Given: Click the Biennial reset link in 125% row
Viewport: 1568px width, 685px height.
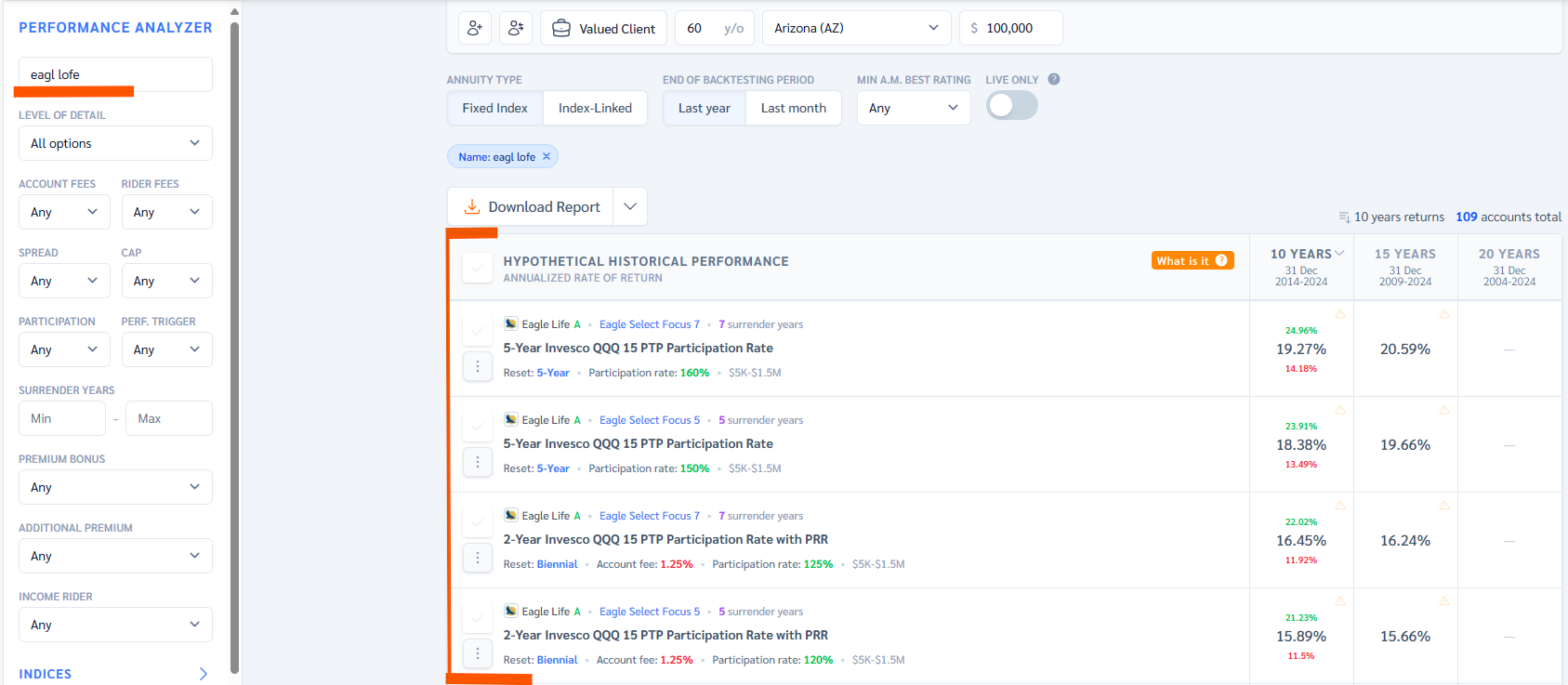Looking at the screenshot, I should click(558, 564).
